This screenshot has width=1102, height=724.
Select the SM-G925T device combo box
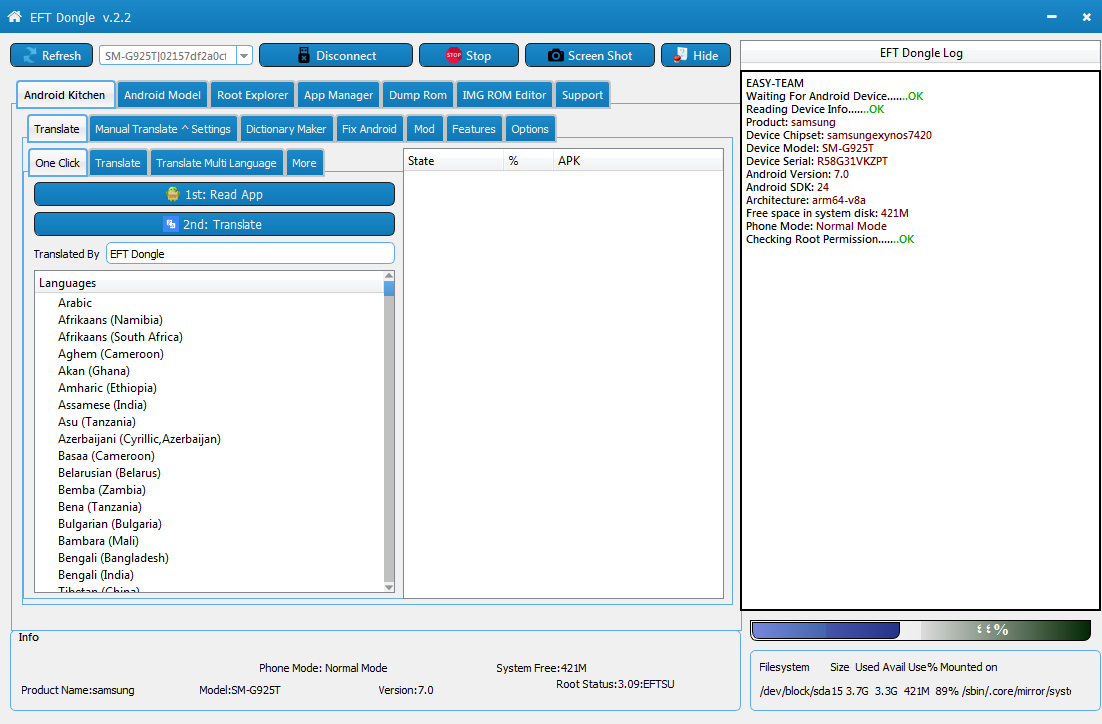click(176, 56)
